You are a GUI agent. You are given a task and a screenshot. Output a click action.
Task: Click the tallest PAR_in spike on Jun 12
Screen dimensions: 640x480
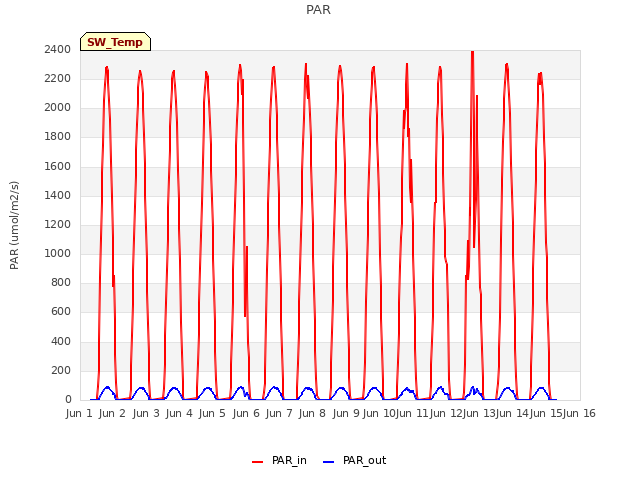(x=472, y=53)
